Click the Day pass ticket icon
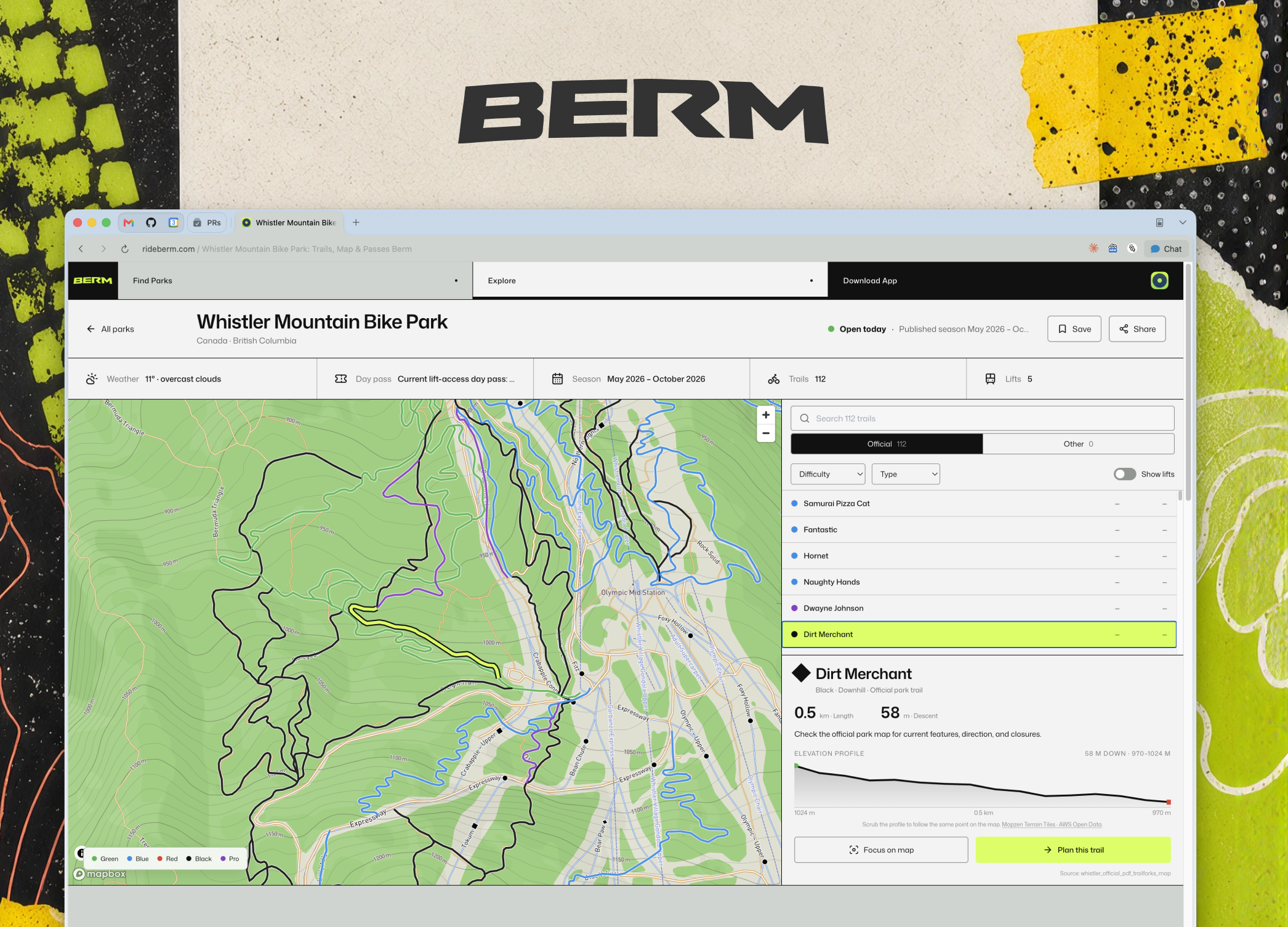 tap(340, 379)
